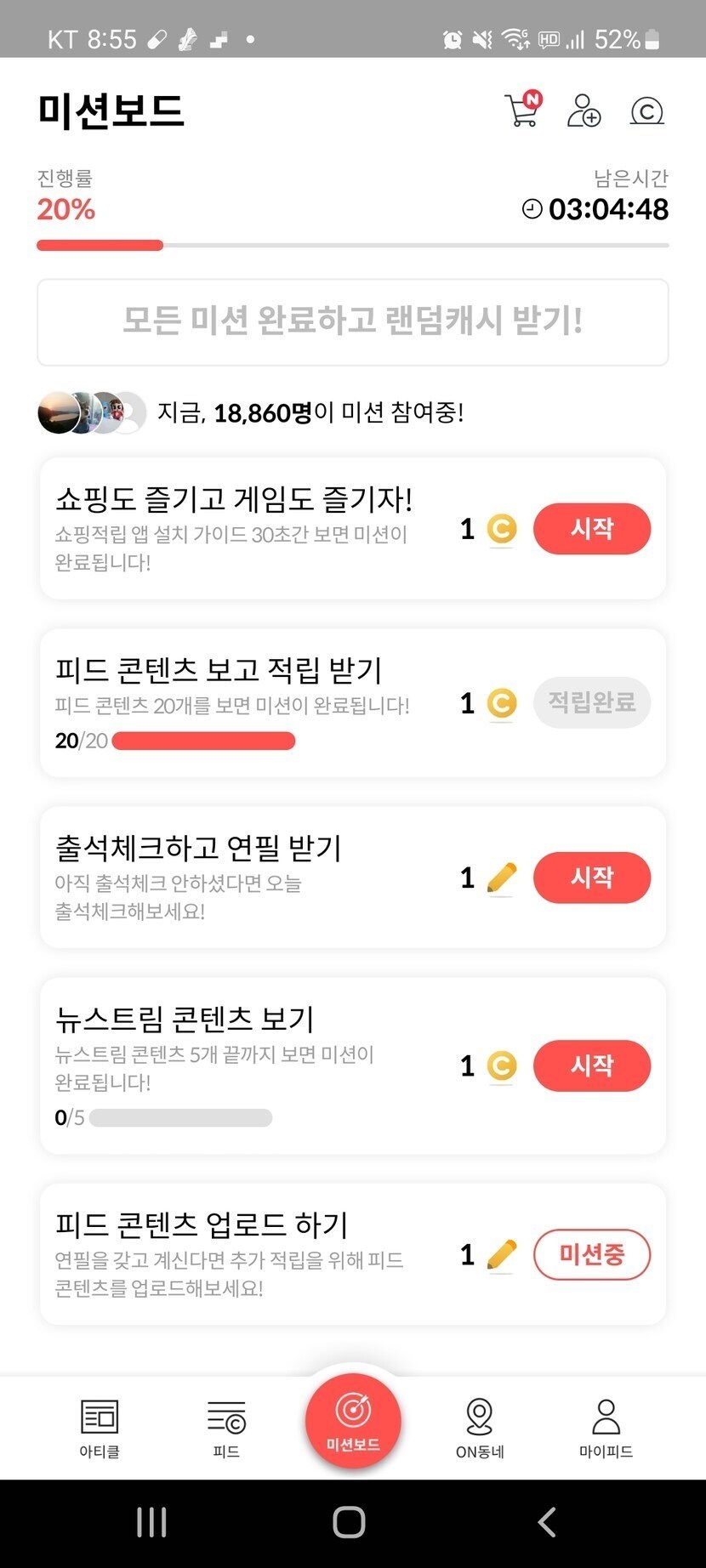Screen dimensions: 706x1568
Task: Start the 뉴스트림 콘텐츠 보기 mission
Action: [x=591, y=1065]
